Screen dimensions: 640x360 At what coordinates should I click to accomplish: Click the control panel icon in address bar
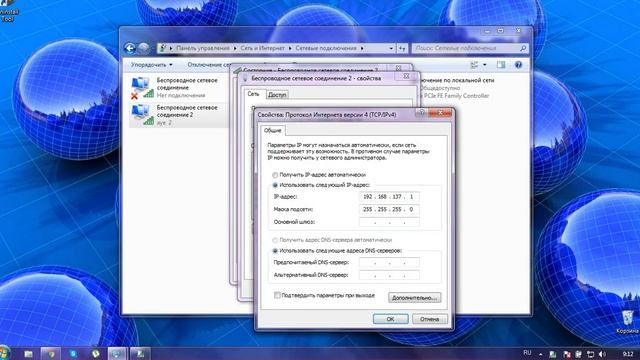click(163, 48)
